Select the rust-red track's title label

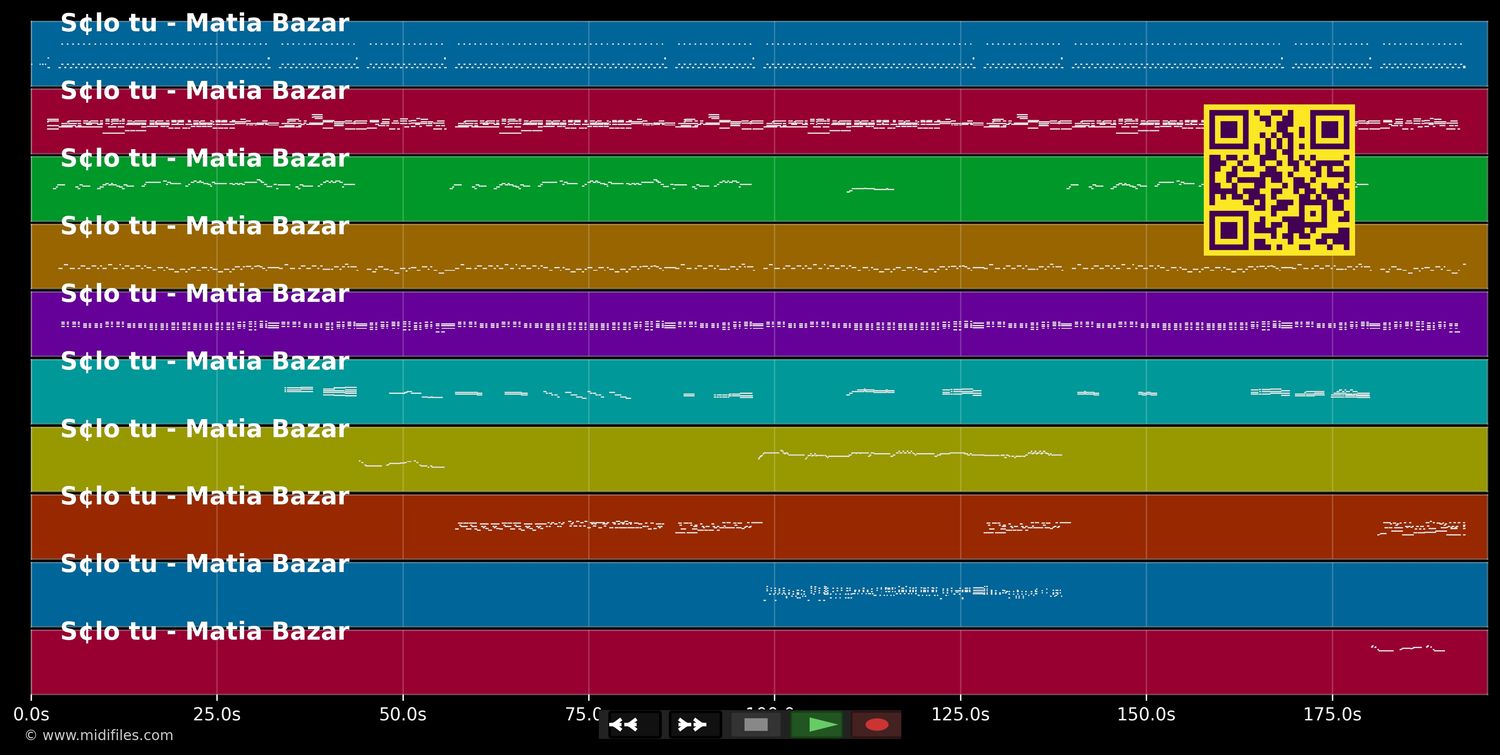pyautogui.click(x=205, y=497)
